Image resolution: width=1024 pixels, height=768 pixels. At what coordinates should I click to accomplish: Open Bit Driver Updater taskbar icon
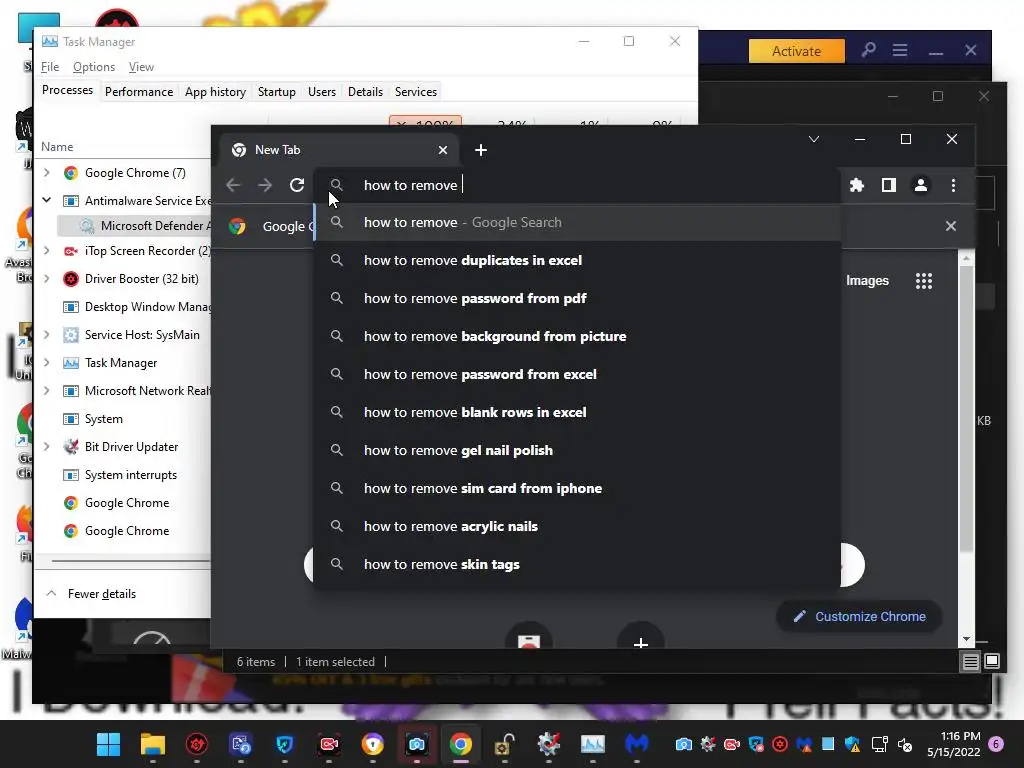coord(549,744)
